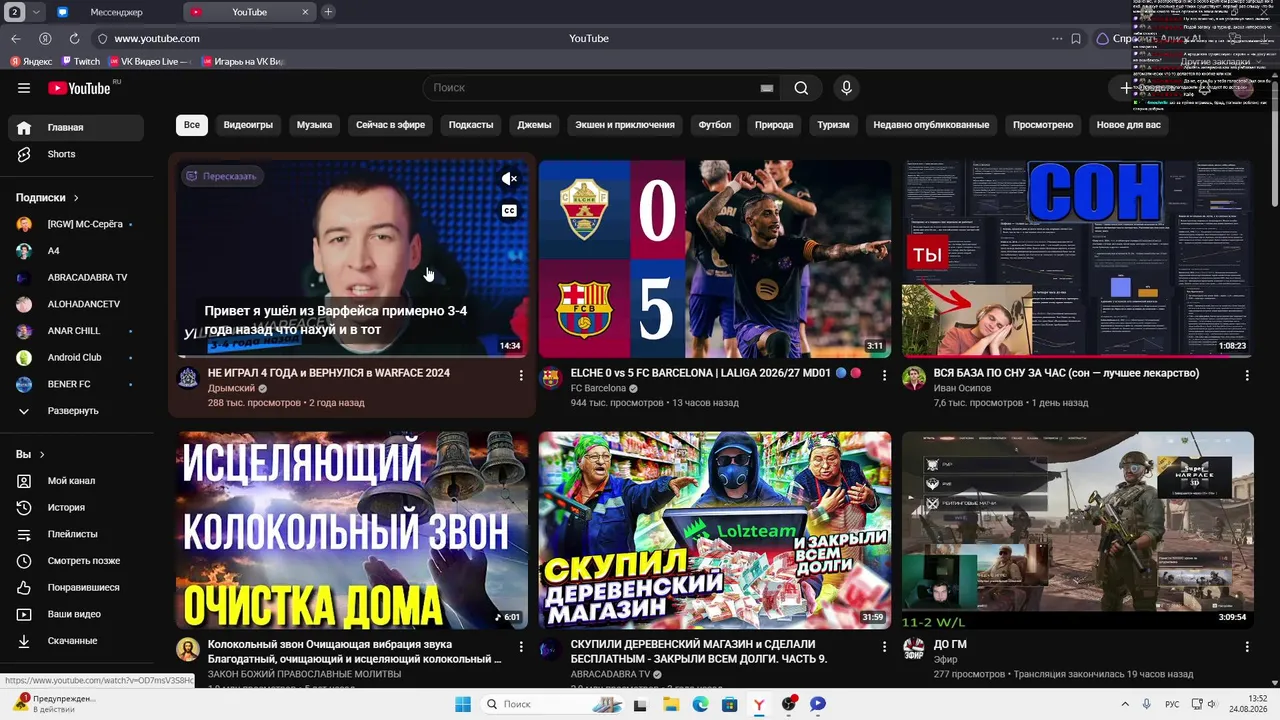
Task: Open the FC Barcelona channel avatar
Action: (x=551, y=378)
